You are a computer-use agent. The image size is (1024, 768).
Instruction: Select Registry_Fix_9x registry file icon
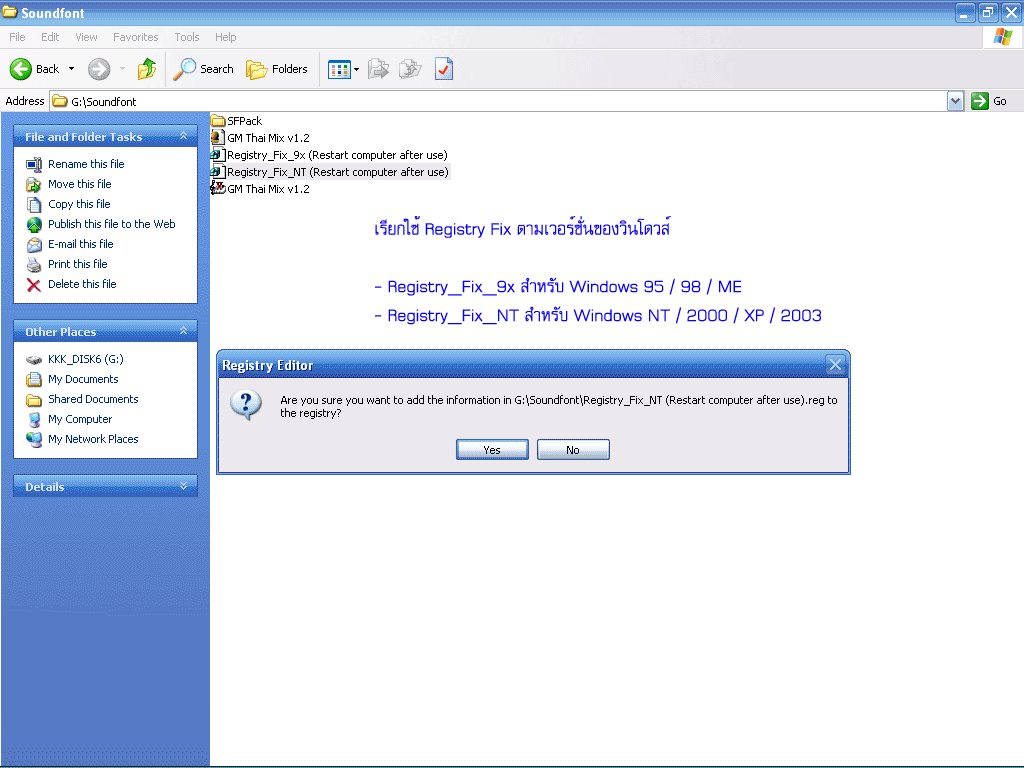coord(218,155)
